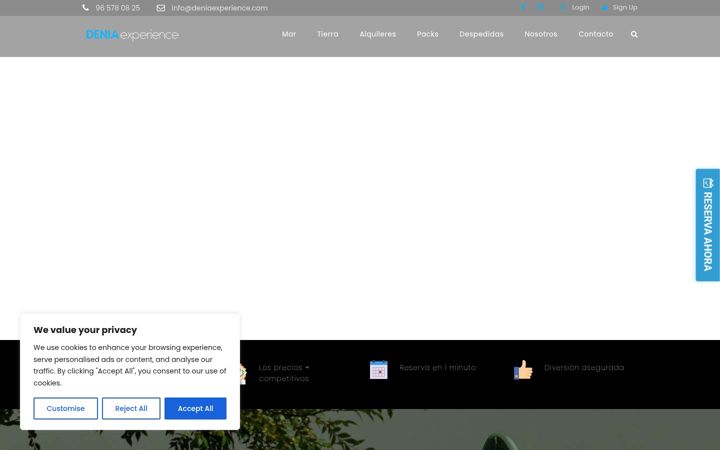Open the Alquileres menu
This screenshot has height=450, width=720.
377,34
